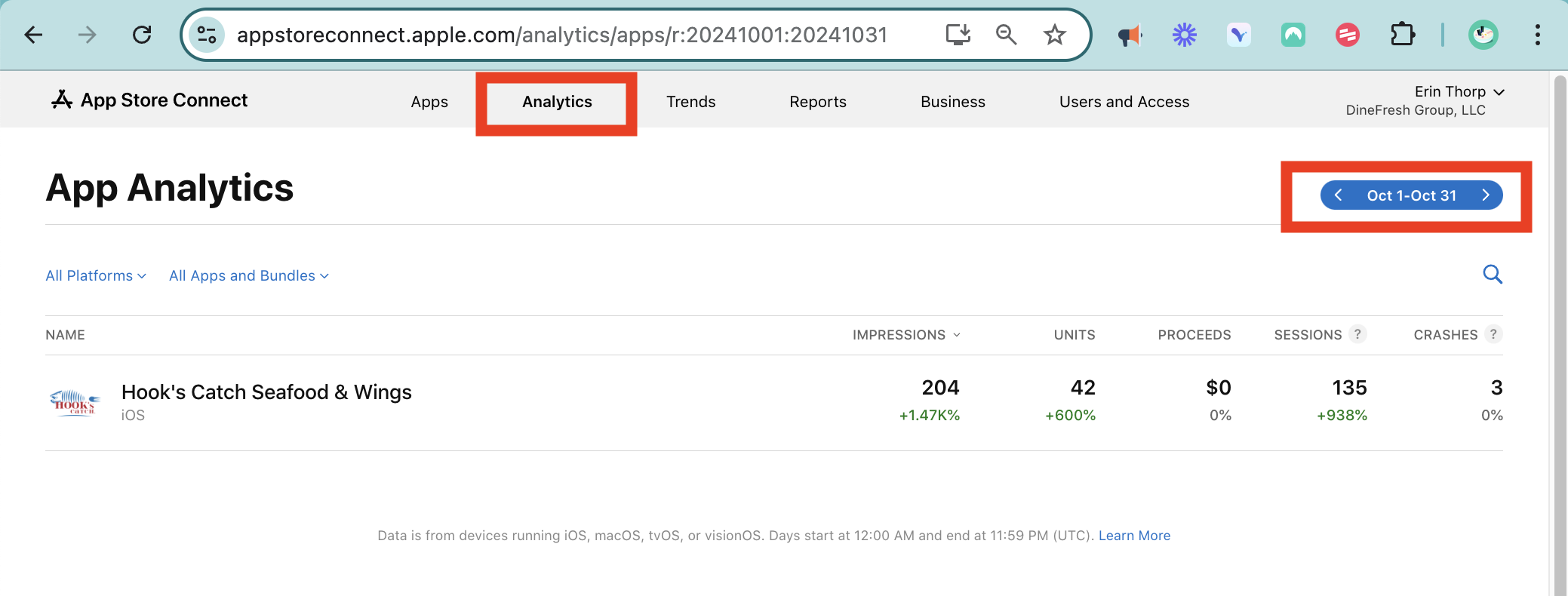Open the Chrome profile avatar
The width and height of the screenshot is (1568, 596).
pyautogui.click(x=1483, y=35)
